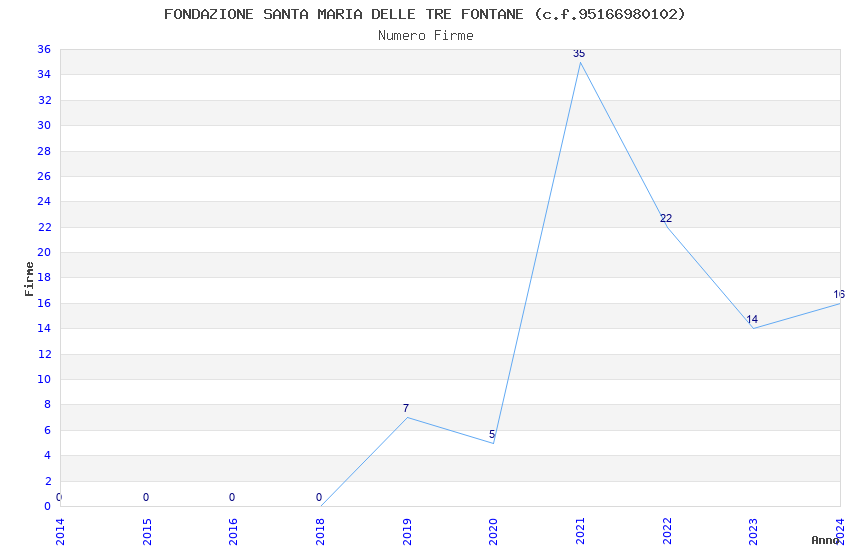Select the data label 16 at 2024
Viewport: 850px width, 550px height.
[839, 294]
